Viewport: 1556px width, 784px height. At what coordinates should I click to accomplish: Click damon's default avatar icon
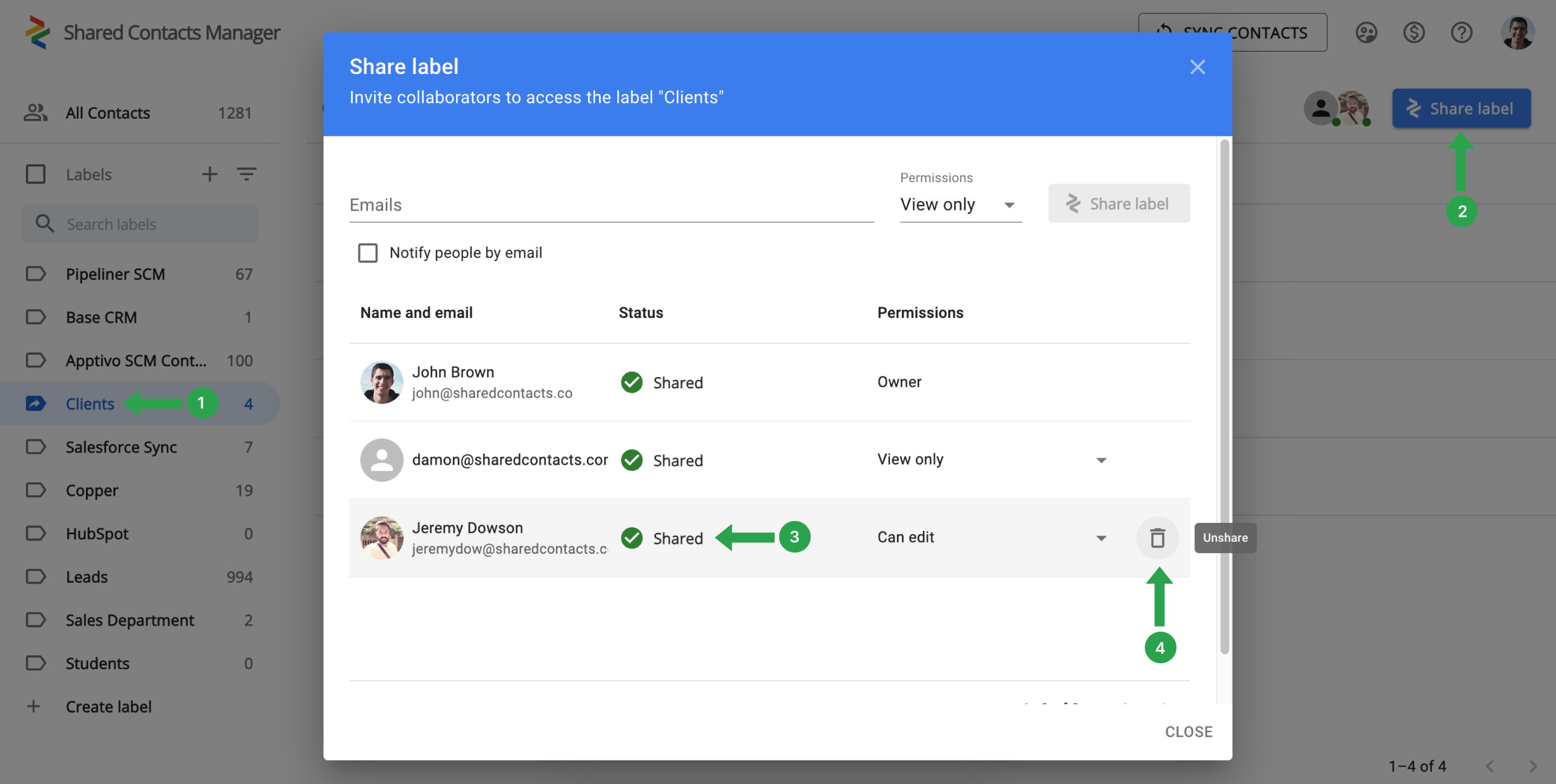(381, 460)
